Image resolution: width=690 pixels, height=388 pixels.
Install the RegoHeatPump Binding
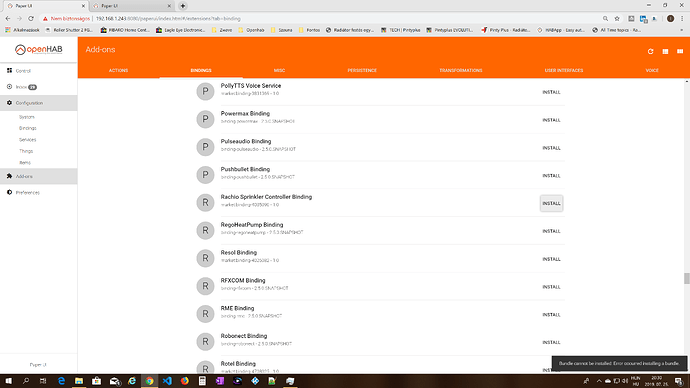pos(551,231)
